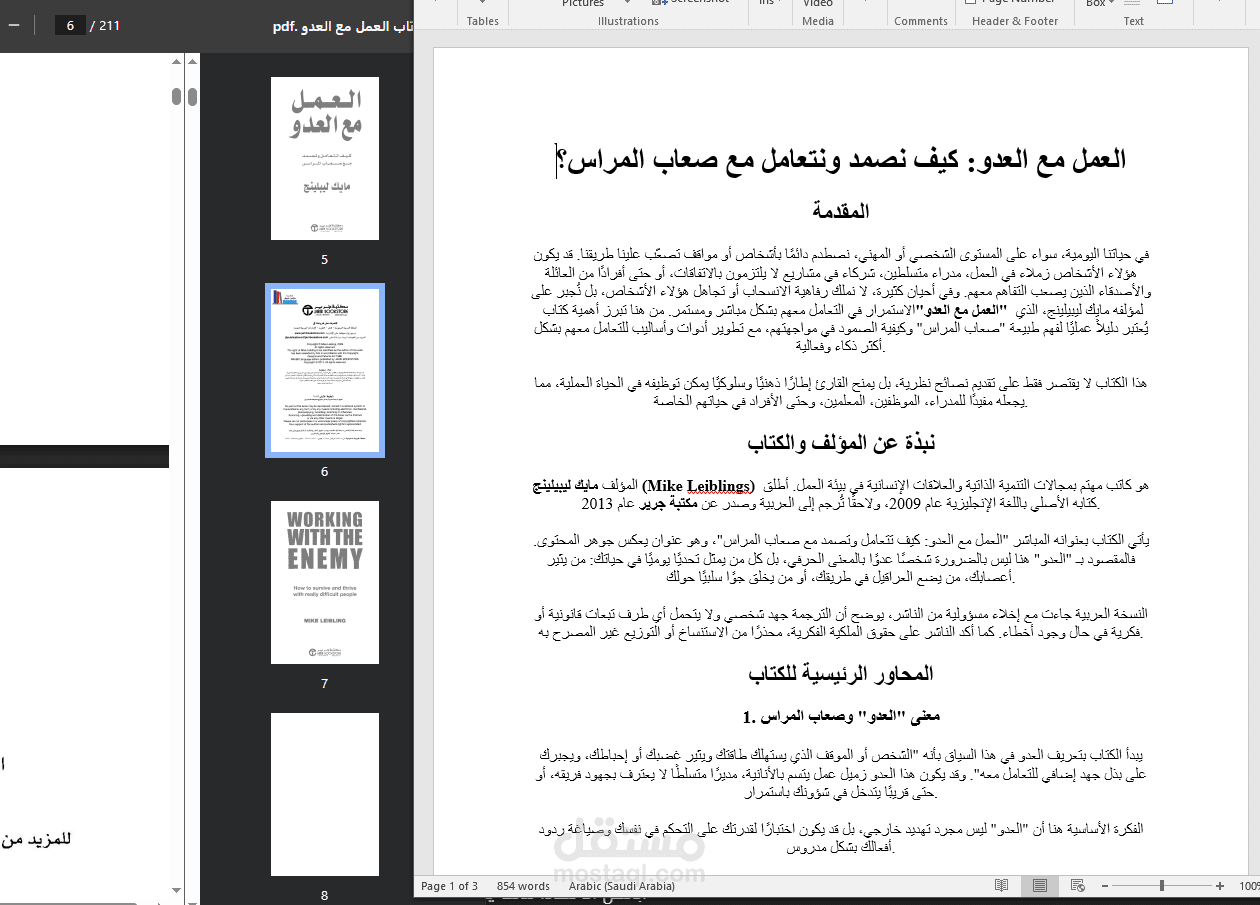Open the Working With The Enemy page 7 thumbnail
Viewport: 1260px width, 905px height.
click(x=325, y=582)
